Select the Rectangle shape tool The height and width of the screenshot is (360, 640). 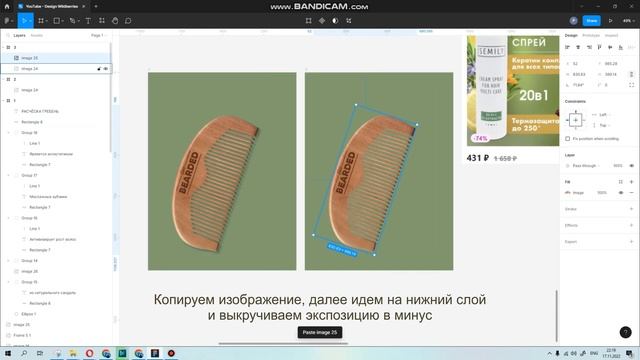click(57, 20)
